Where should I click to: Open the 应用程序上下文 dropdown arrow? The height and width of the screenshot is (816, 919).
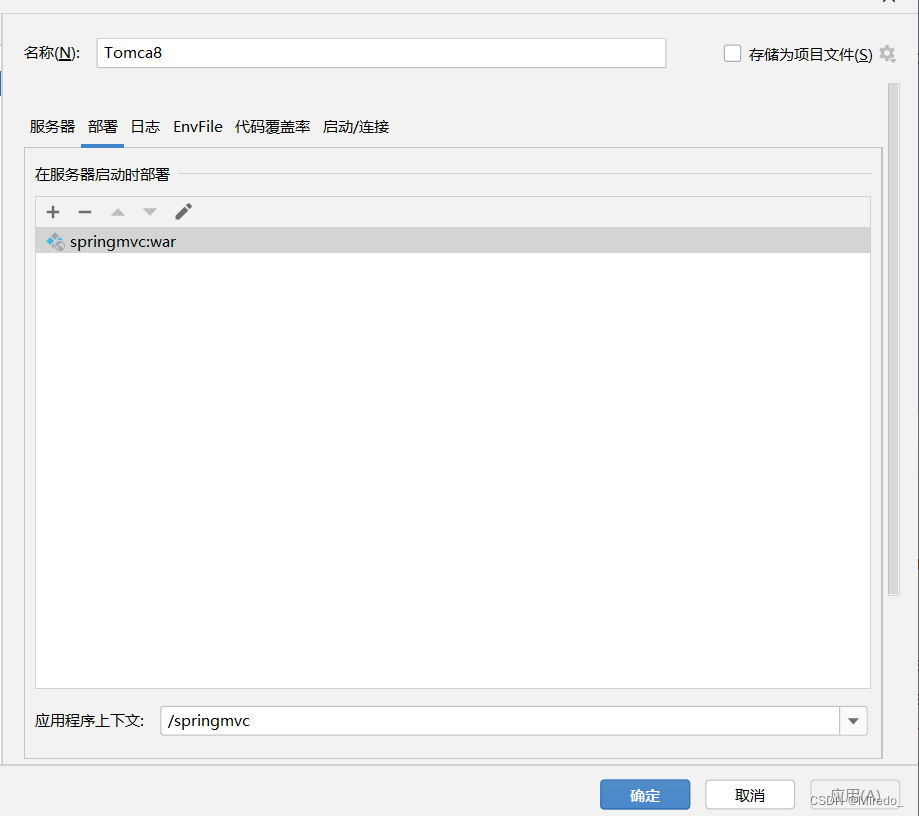pos(853,720)
